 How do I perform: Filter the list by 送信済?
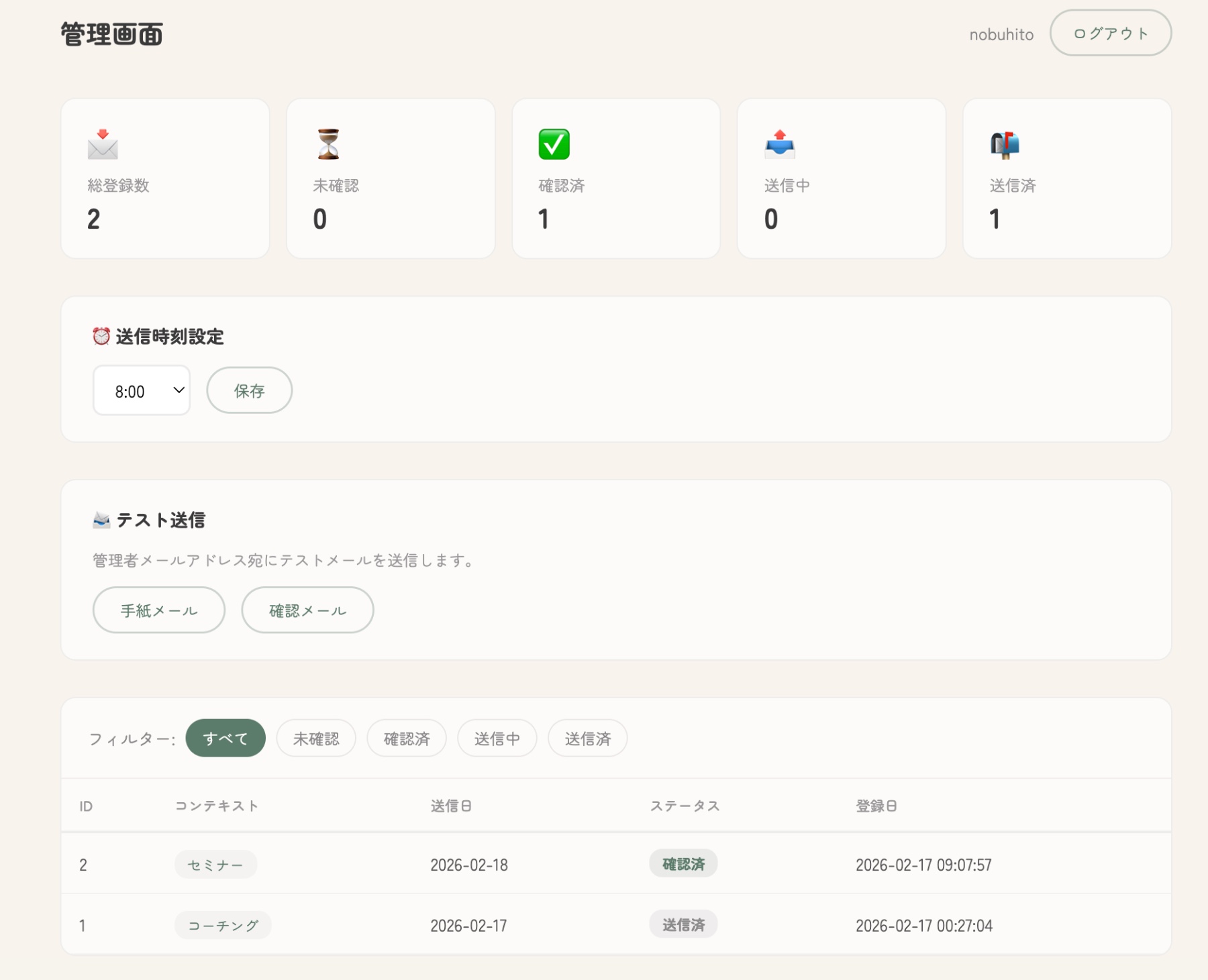click(x=588, y=739)
